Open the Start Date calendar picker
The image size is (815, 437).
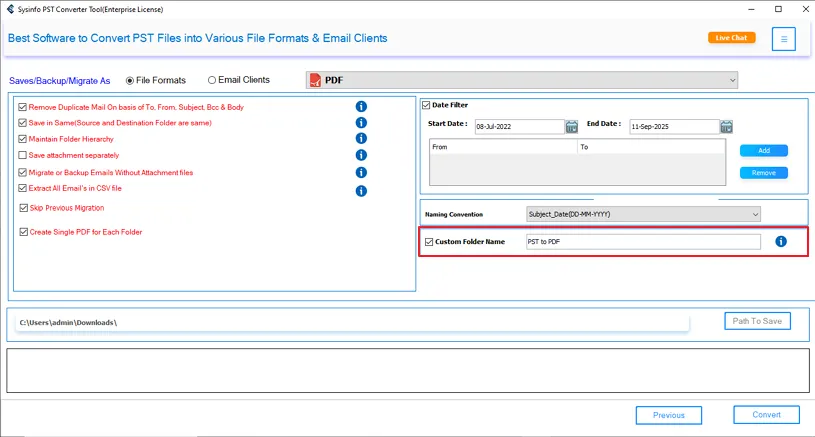(x=572, y=127)
